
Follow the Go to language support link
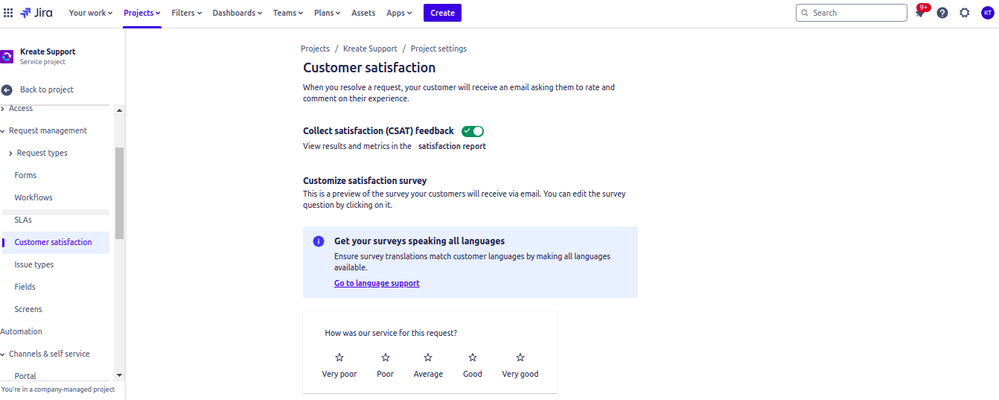click(377, 283)
